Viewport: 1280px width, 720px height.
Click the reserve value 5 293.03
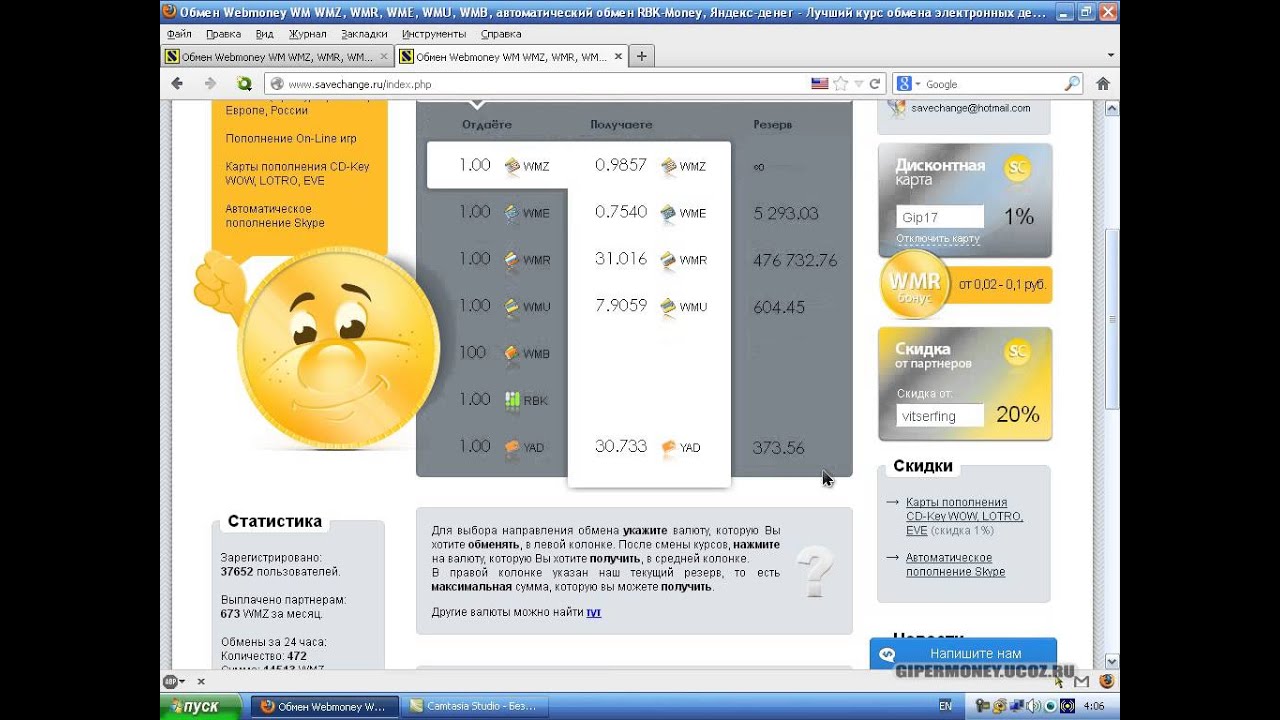point(786,213)
